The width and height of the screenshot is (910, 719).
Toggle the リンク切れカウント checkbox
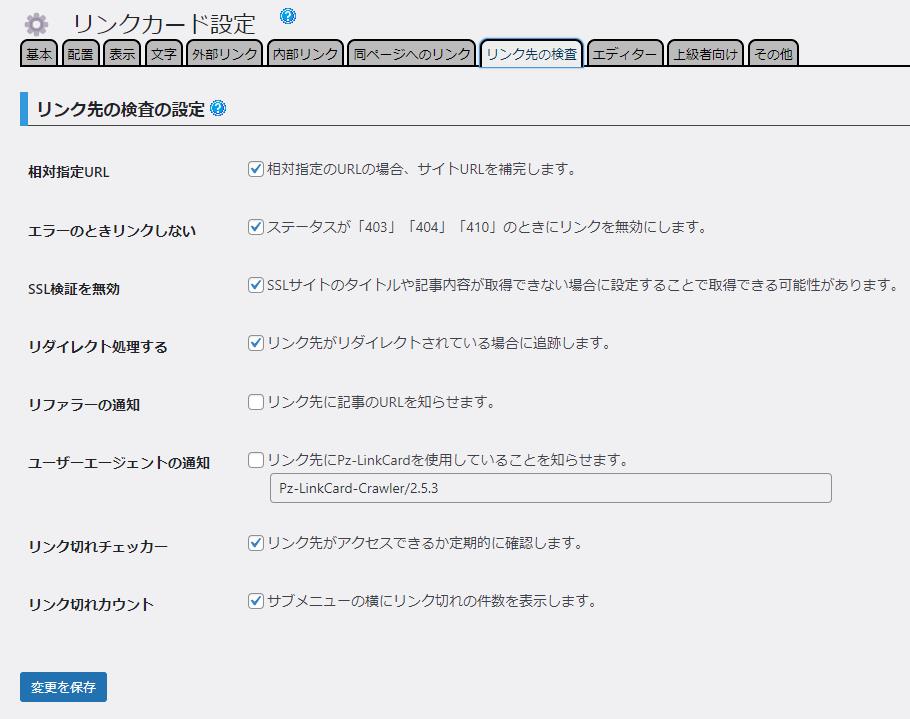[x=256, y=601]
